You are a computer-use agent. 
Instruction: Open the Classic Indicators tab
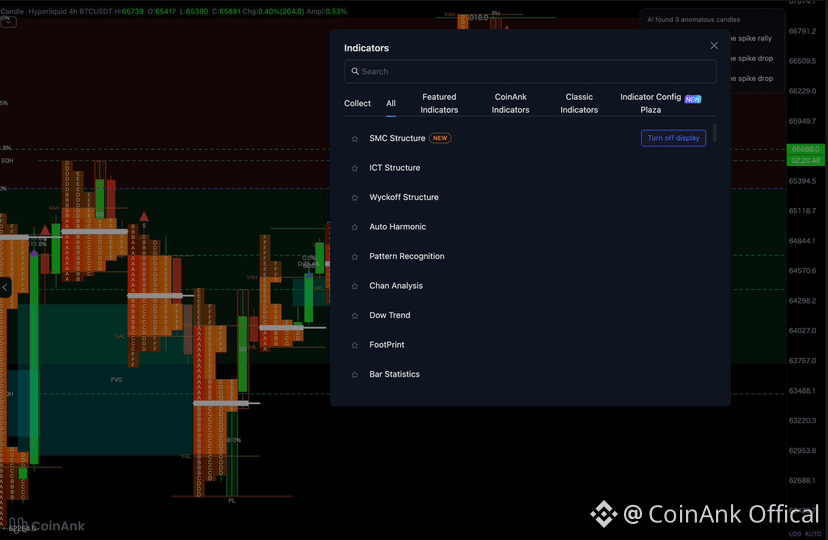[579, 103]
